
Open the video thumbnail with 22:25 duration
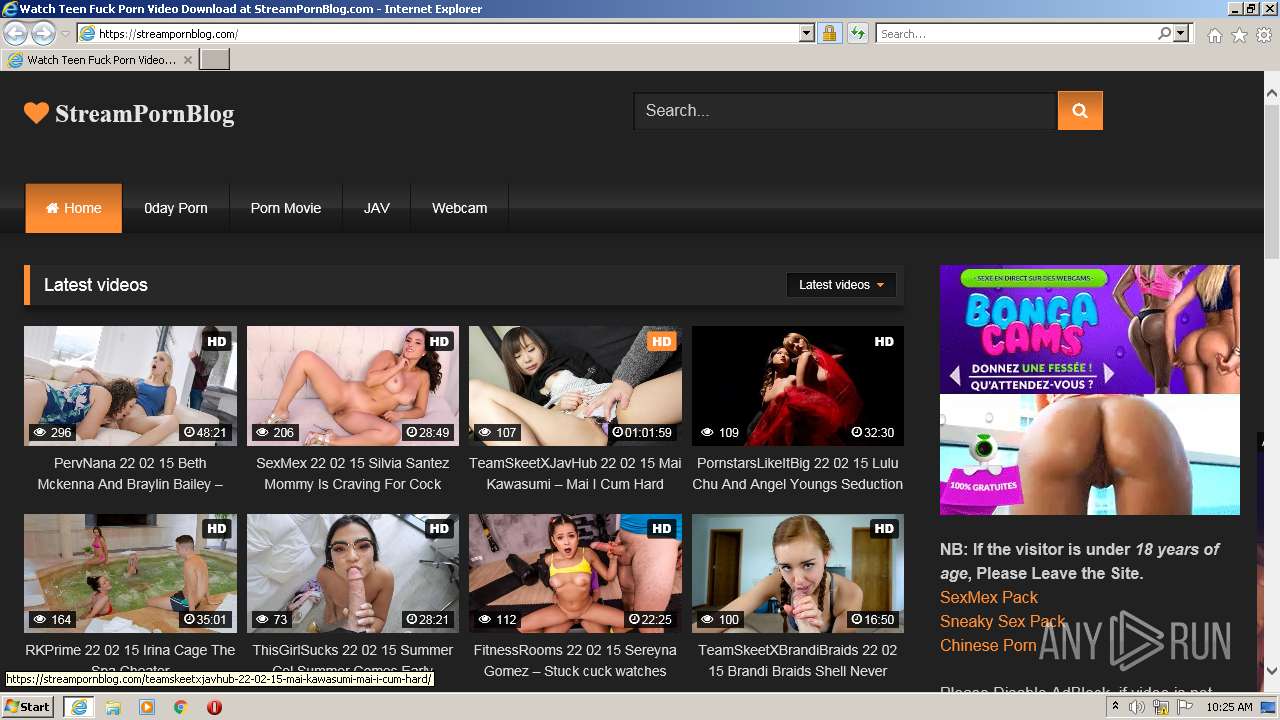(x=575, y=574)
